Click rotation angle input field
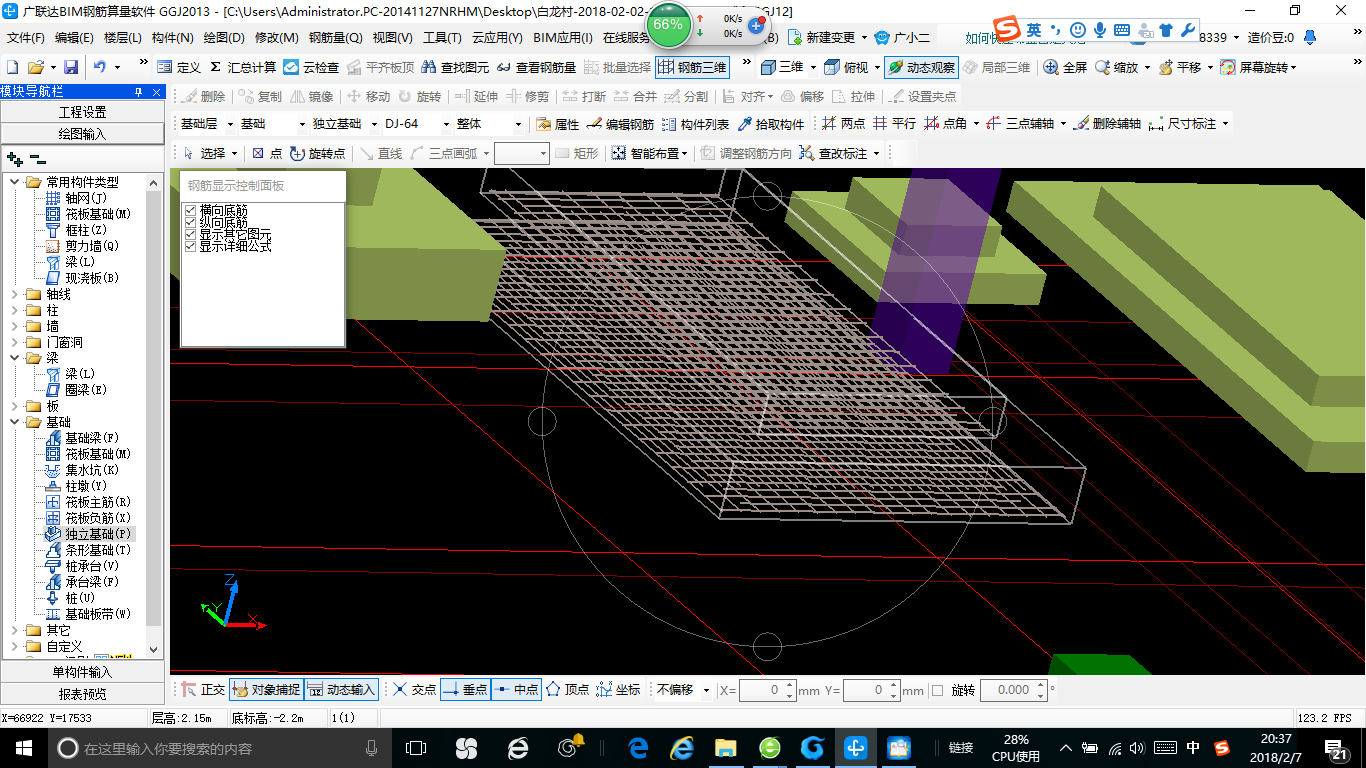 (x=1013, y=690)
